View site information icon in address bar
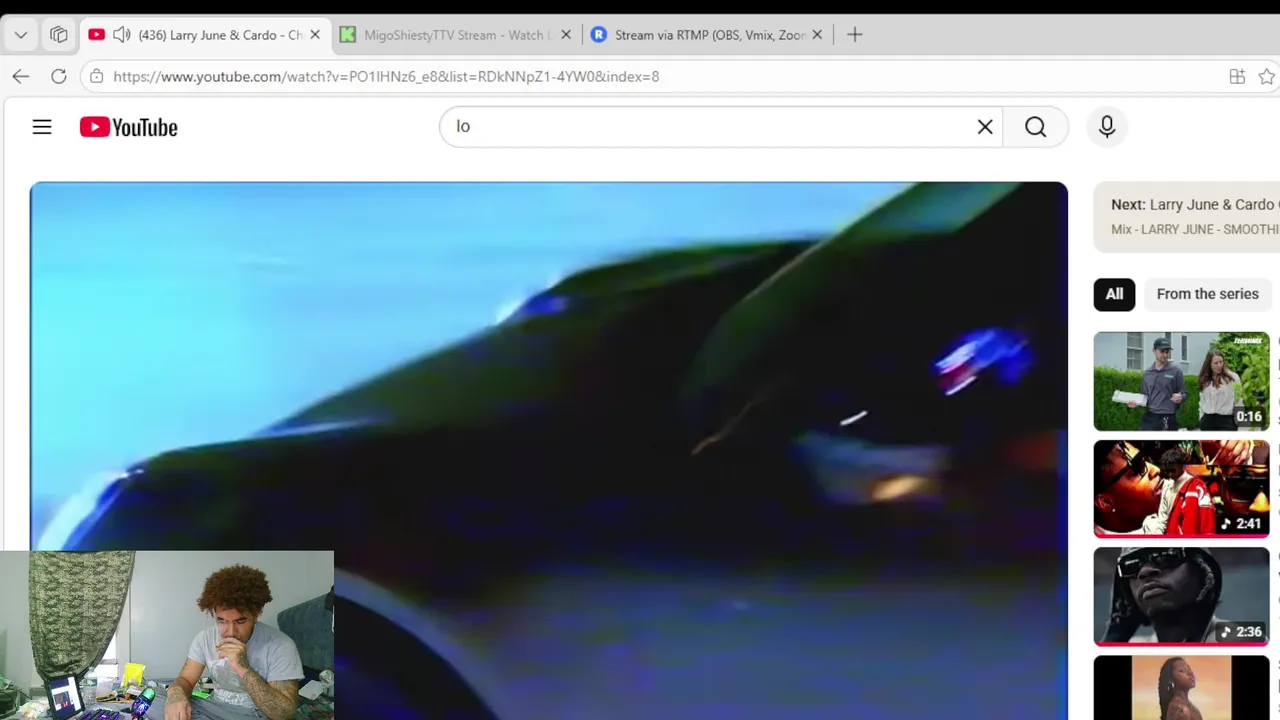Screen dimensions: 1280x720 point(96,76)
